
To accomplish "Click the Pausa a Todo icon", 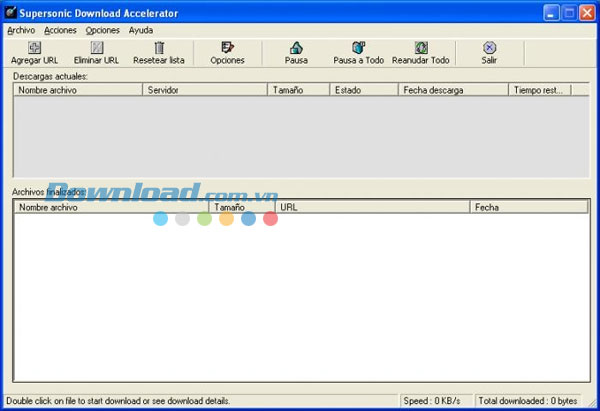I will [x=359, y=48].
